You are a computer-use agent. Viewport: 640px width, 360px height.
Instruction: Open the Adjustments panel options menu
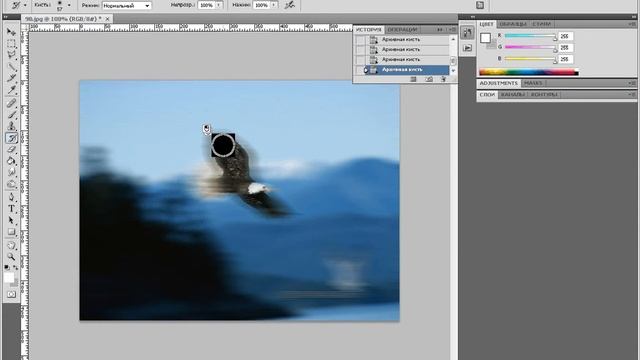632,83
